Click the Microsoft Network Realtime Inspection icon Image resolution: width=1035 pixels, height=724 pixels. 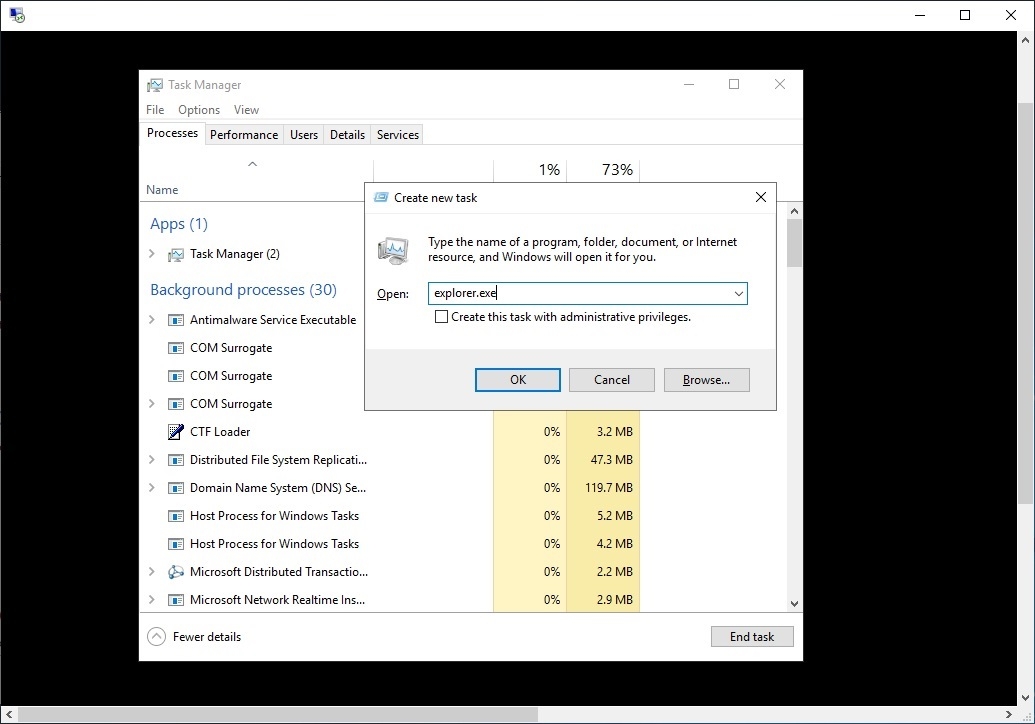tap(176, 600)
